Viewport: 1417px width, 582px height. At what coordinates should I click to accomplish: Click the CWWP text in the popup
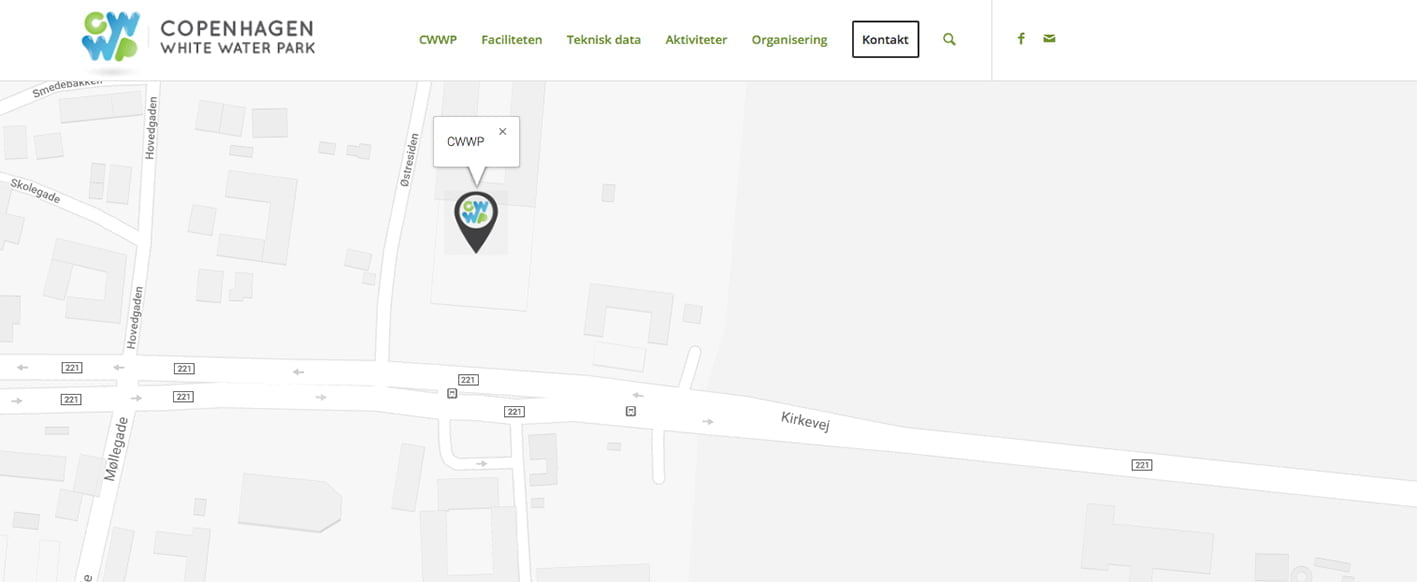(465, 142)
